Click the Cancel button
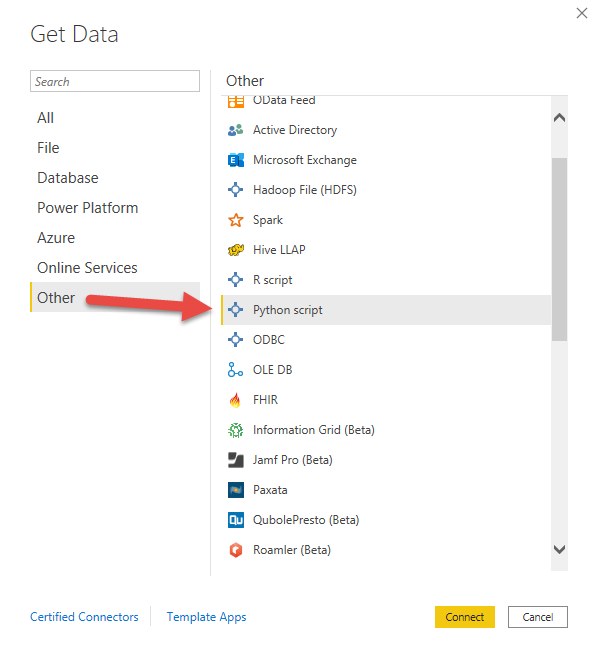Image resolution: width=598 pixels, height=658 pixels. point(538,617)
